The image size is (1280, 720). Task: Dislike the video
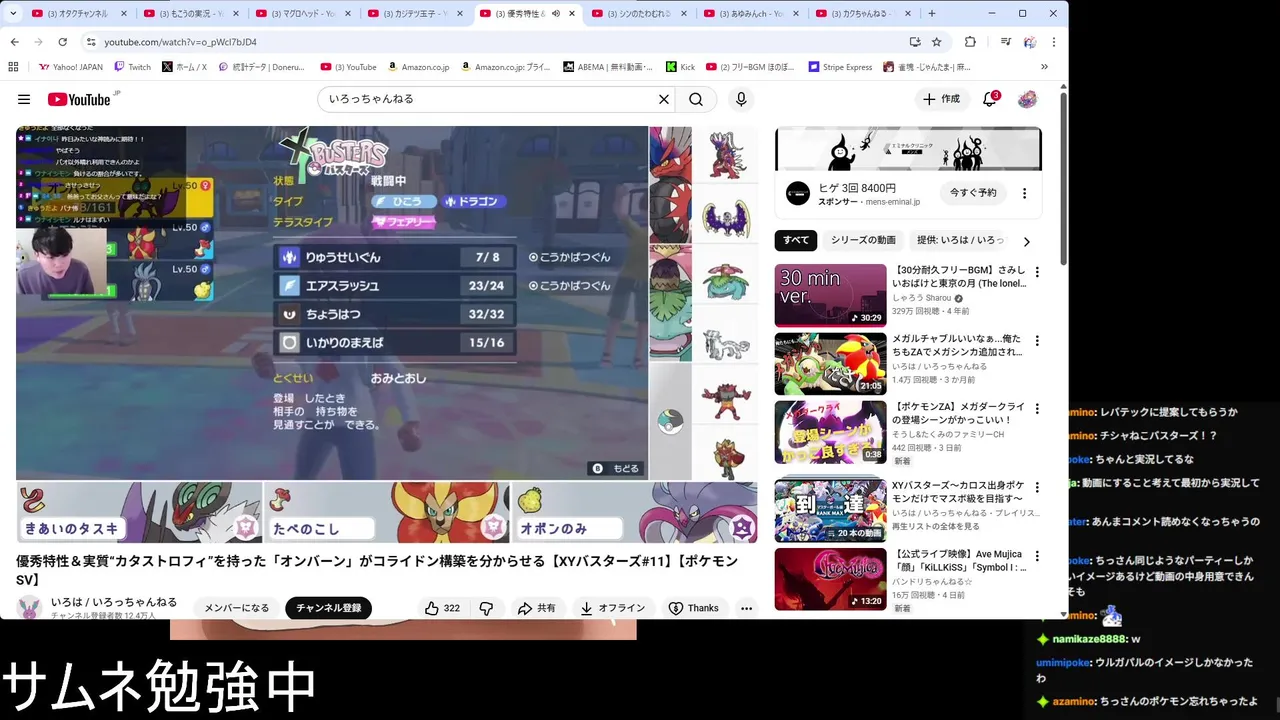pos(486,608)
